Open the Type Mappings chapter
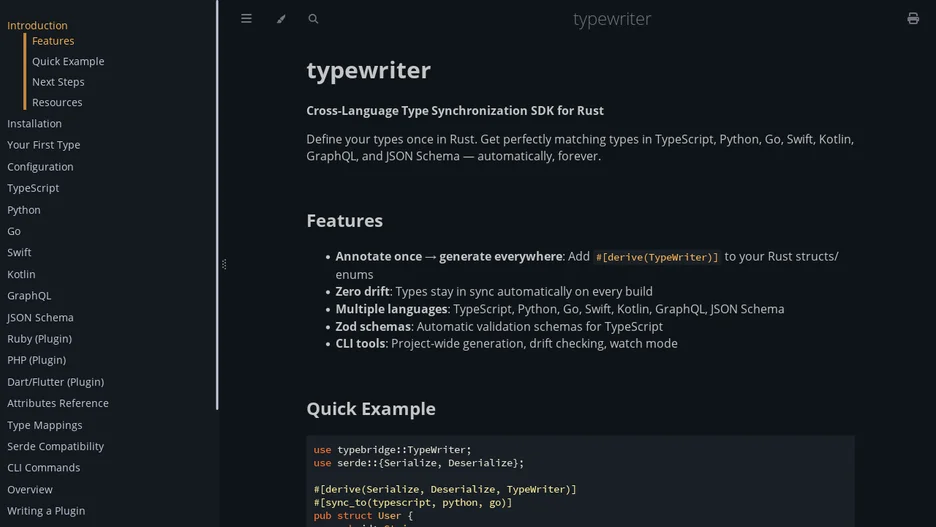The width and height of the screenshot is (936, 527). (x=45, y=425)
